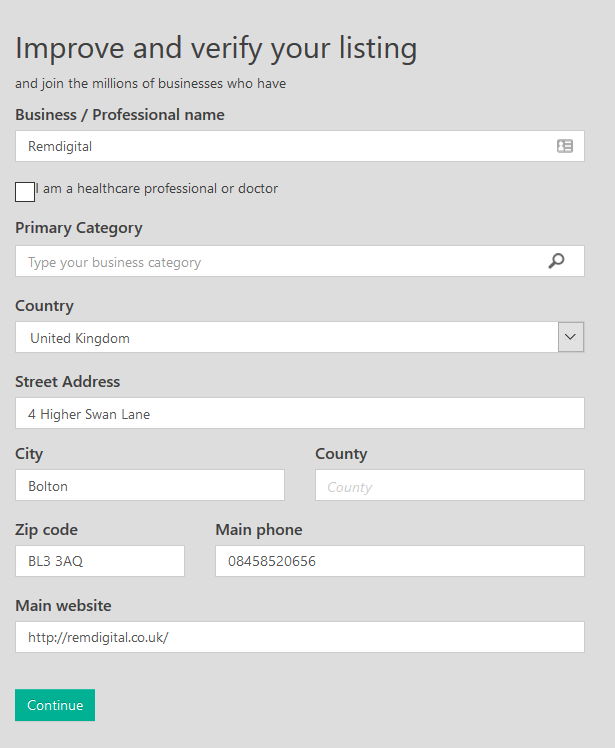Click the green Continue button

pos(55,705)
